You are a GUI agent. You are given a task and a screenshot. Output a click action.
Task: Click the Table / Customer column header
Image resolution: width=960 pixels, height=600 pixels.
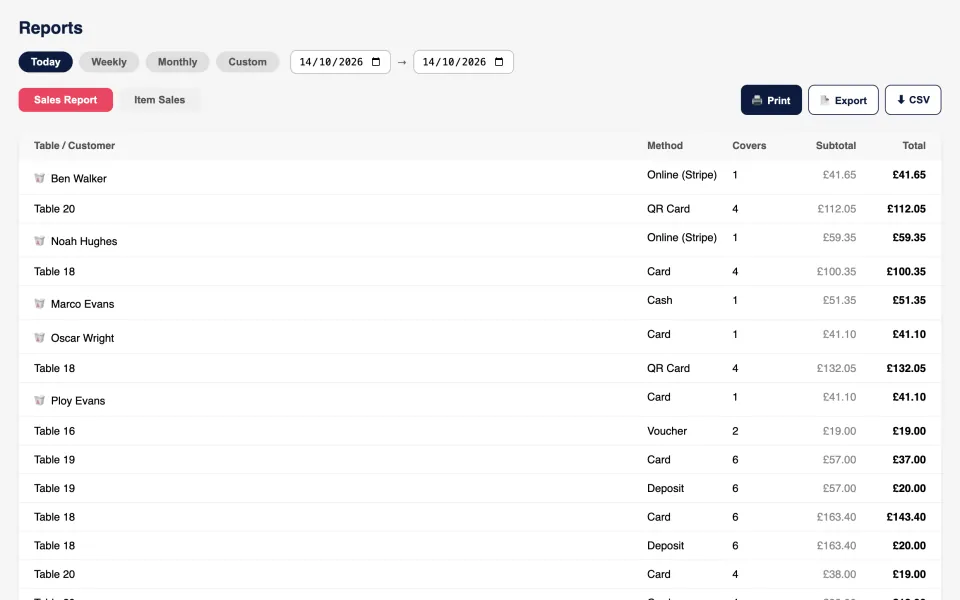[x=74, y=146]
